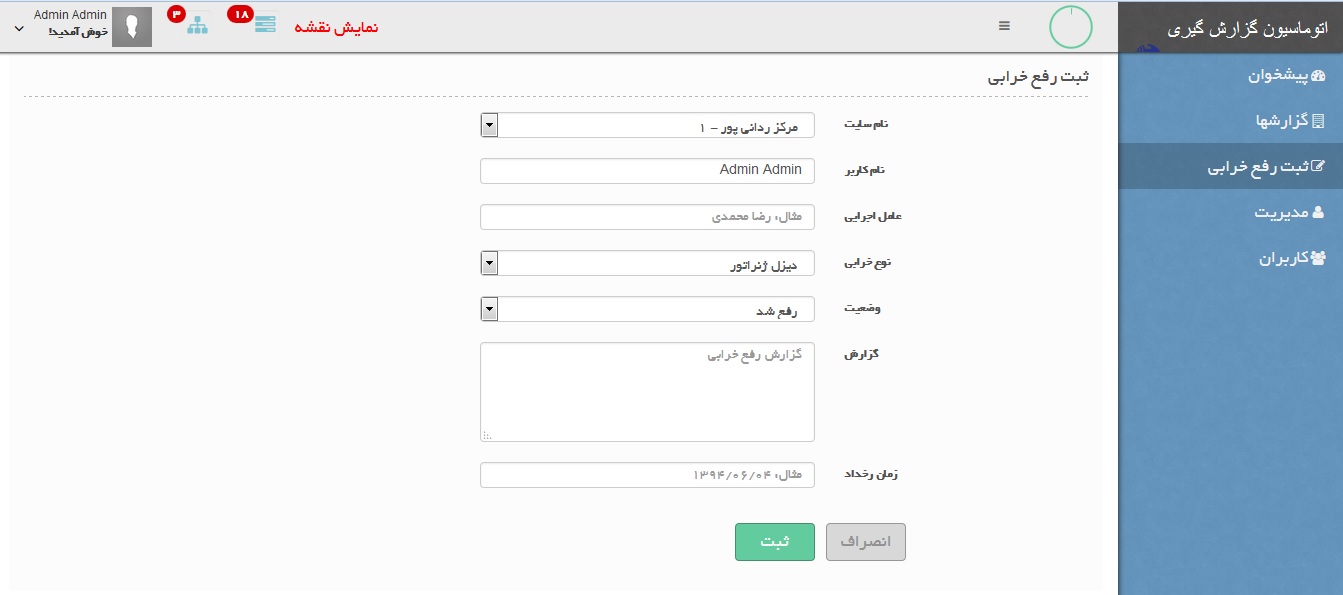Click the report sheet icon beside گزارشها
Viewport: 1343px width, 595px height.
point(1317,121)
